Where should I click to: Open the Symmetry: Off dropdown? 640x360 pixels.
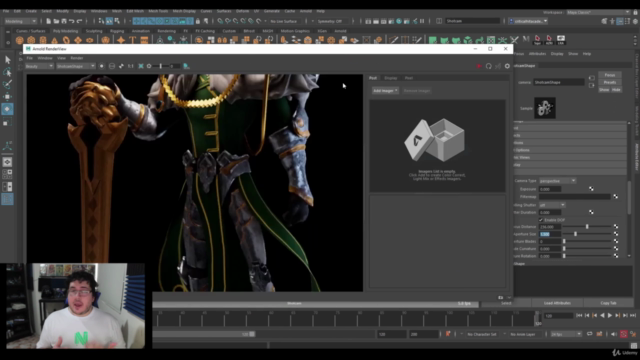(x=333, y=21)
